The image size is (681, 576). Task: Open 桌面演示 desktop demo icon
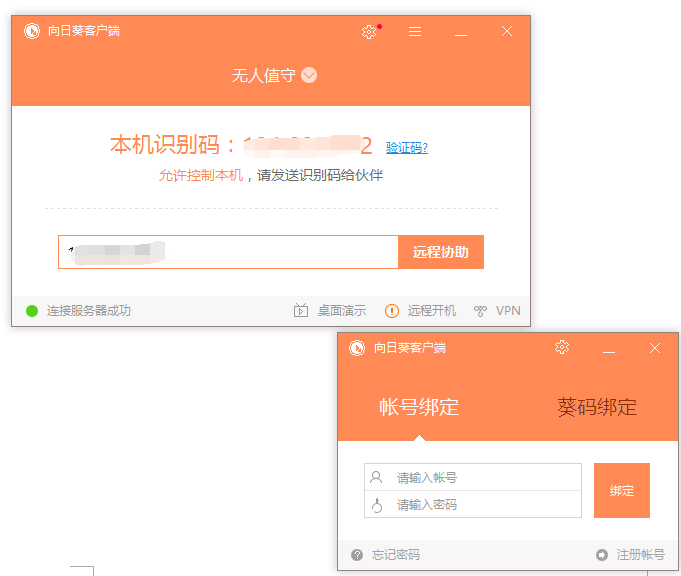point(301,311)
